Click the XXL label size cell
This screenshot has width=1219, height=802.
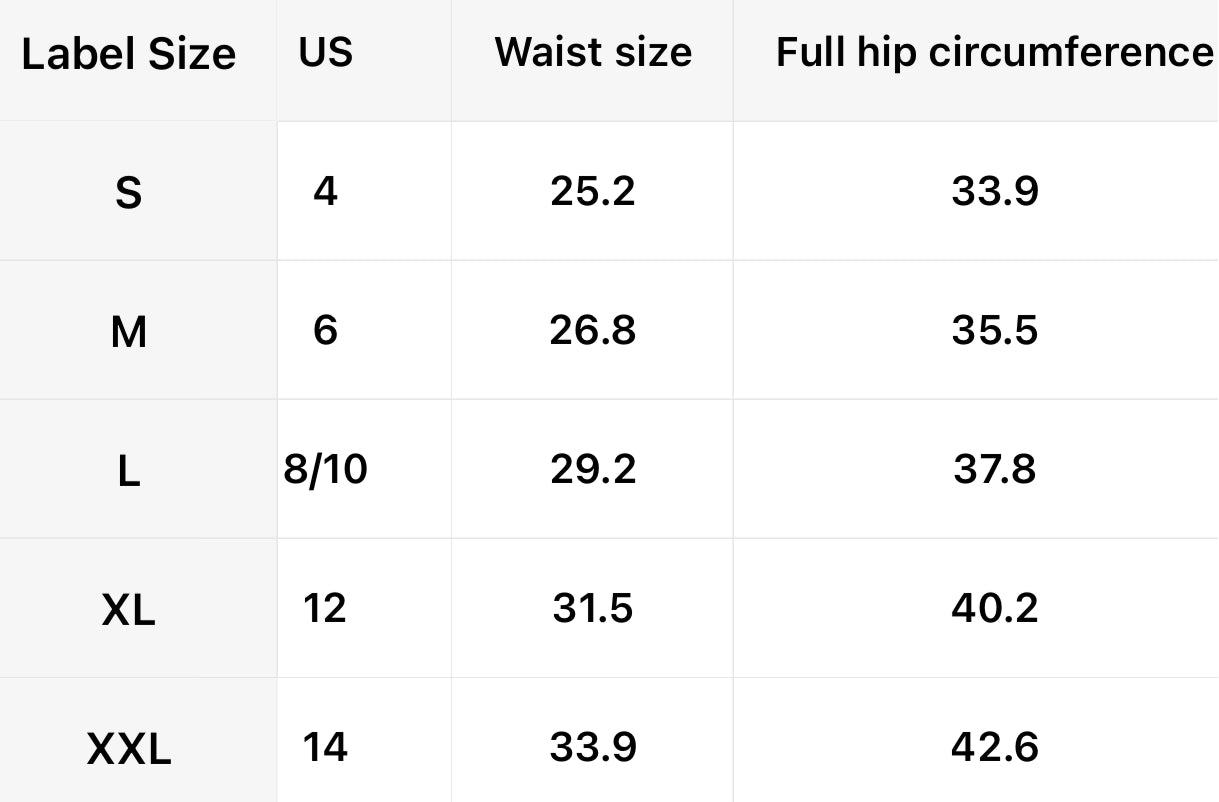[129, 748]
